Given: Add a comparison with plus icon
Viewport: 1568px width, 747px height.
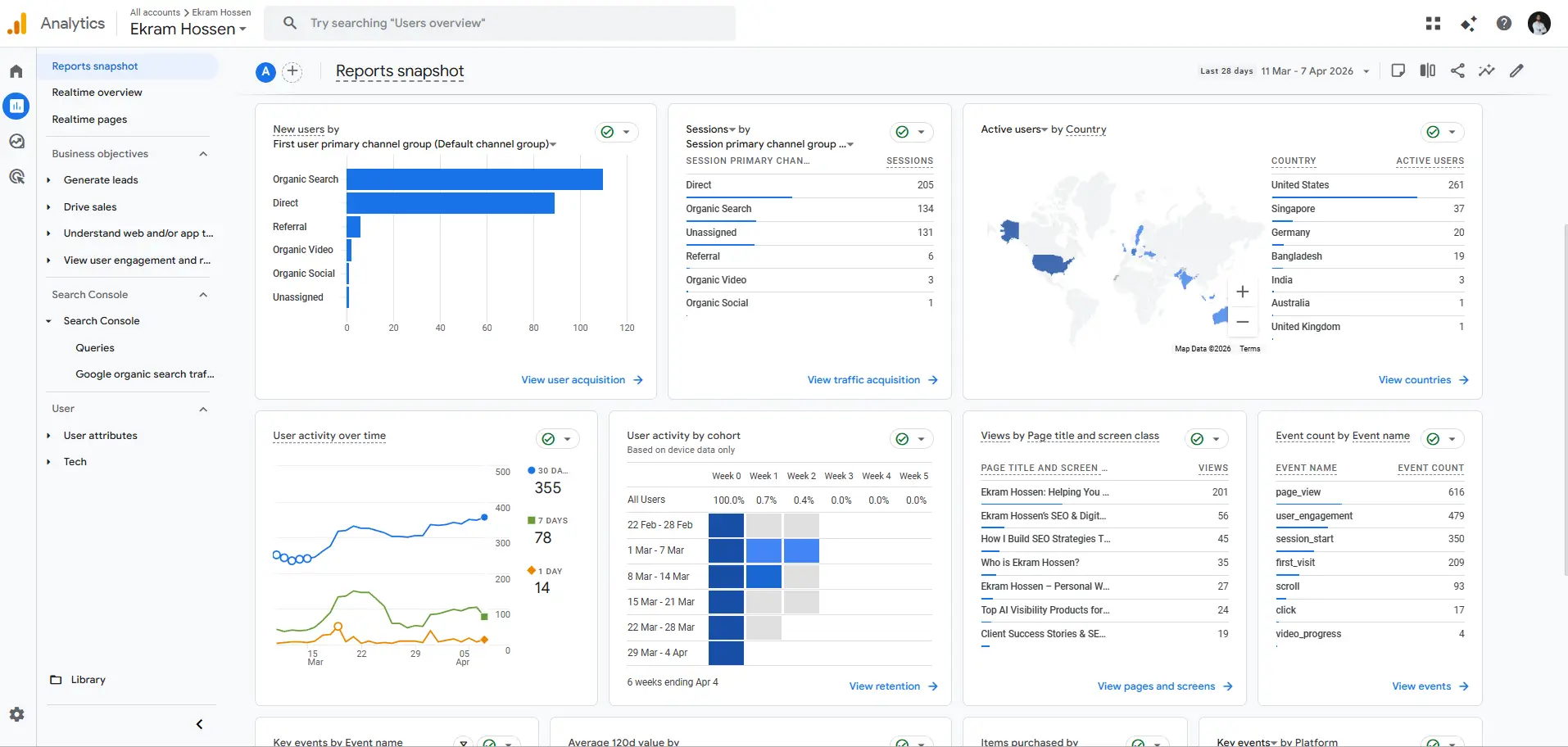Looking at the screenshot, I should [292, 71].
